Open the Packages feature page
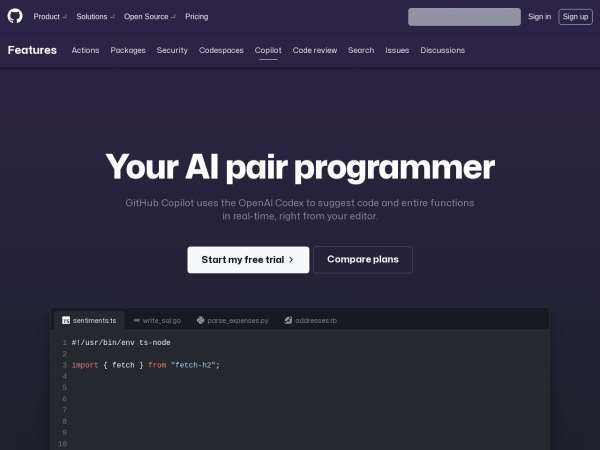The width and height of the screenshot is (600, 450). click(x=128, y=50)
